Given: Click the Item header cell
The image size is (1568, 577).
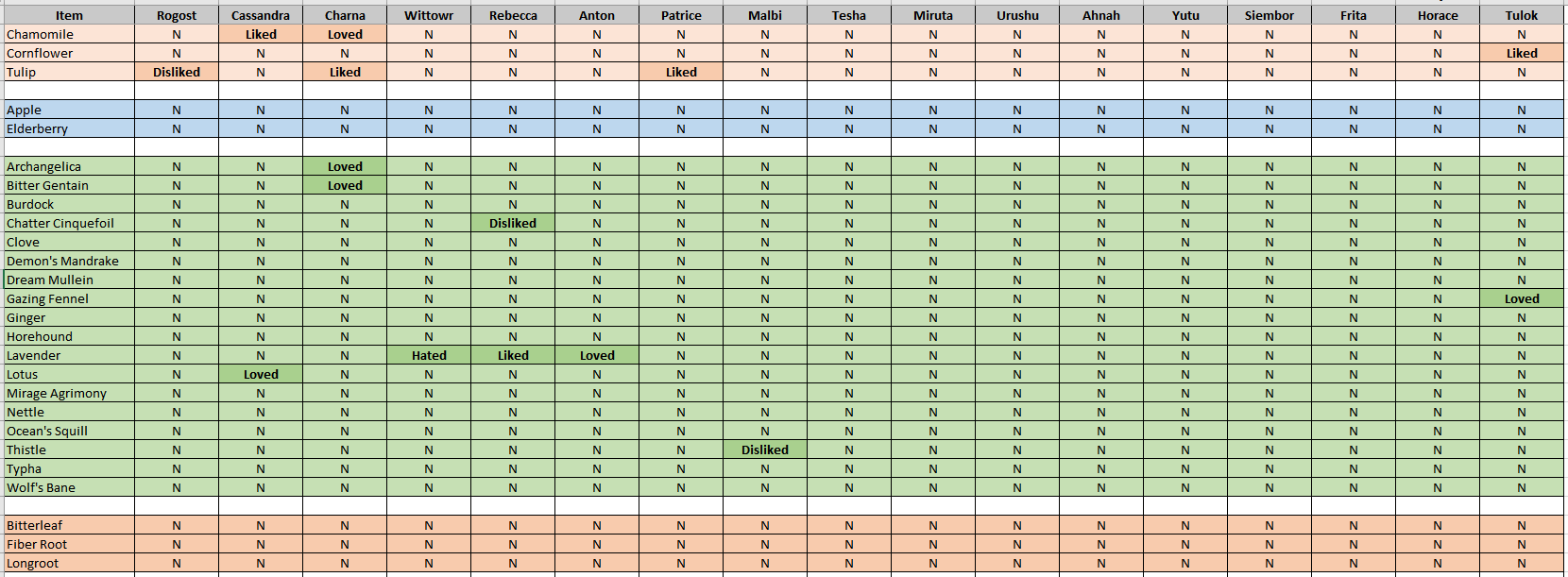Looking at the screenshot, I should point(69,15).
